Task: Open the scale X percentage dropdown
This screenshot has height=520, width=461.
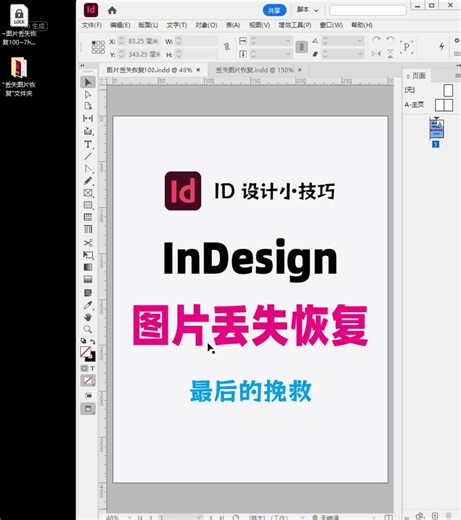Action: [288, 41]
